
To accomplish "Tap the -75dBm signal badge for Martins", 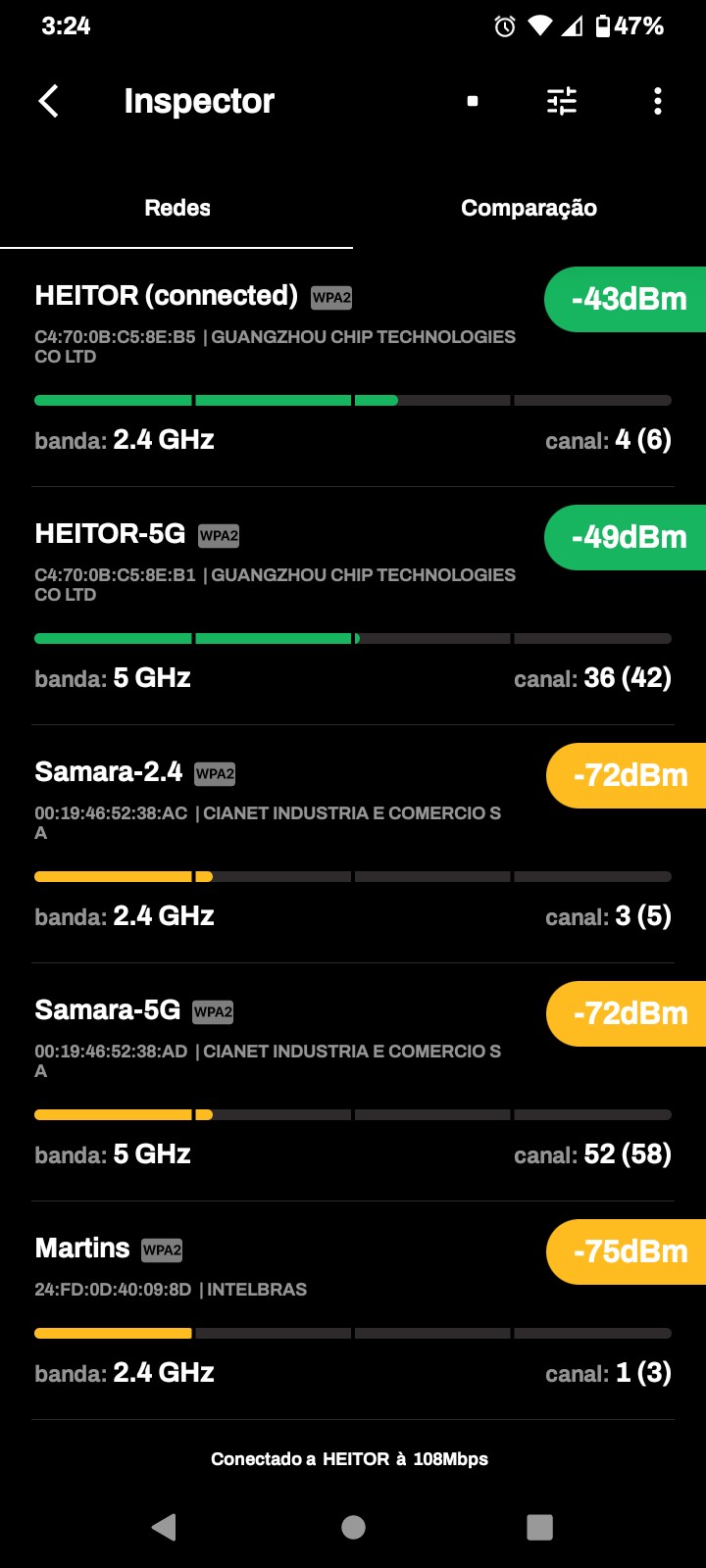I will point(629,1251).
